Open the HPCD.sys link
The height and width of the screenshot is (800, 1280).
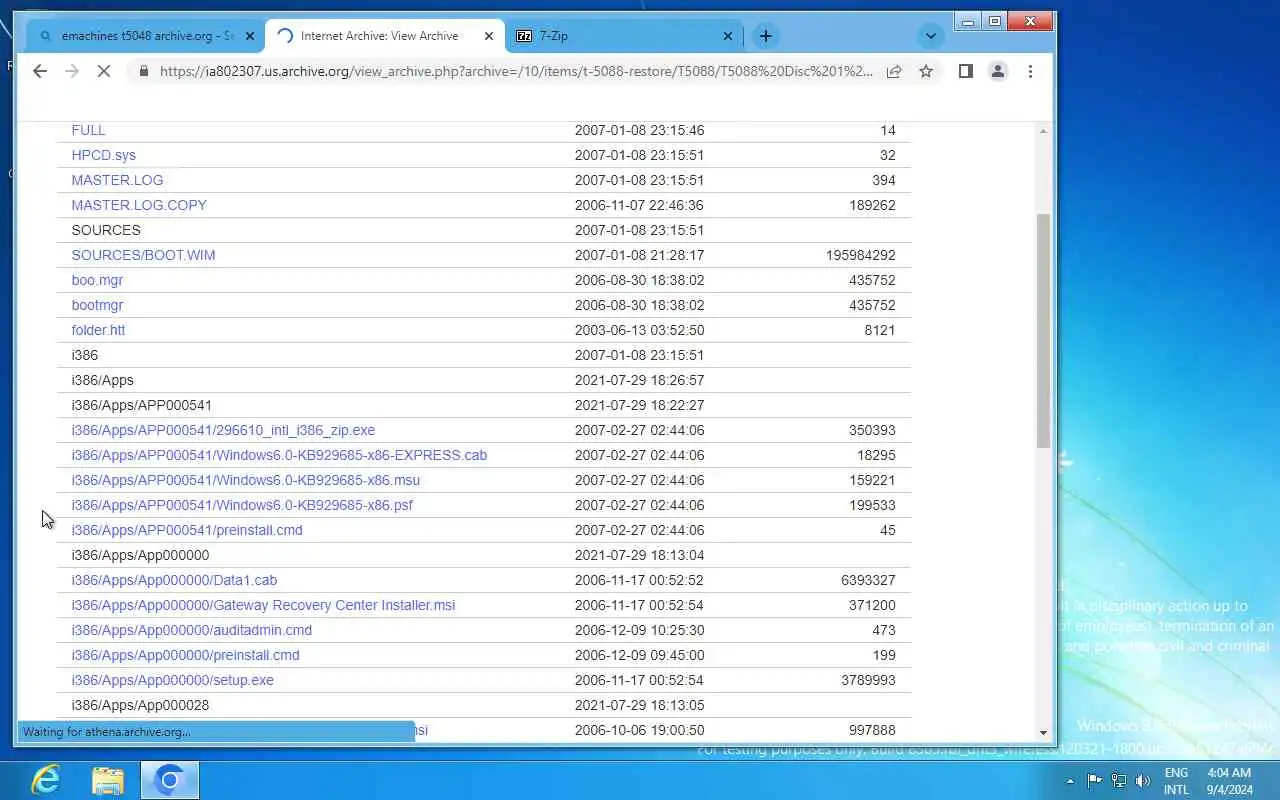(x=103, y=155)
